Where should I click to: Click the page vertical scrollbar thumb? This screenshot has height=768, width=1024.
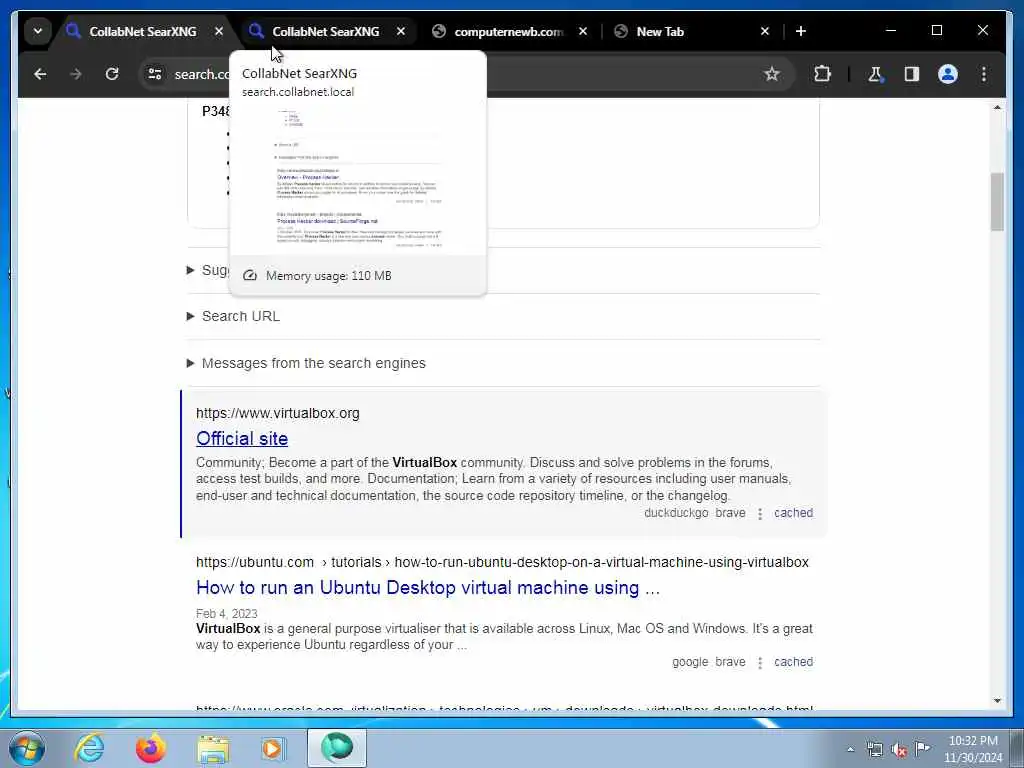(997, 202)
